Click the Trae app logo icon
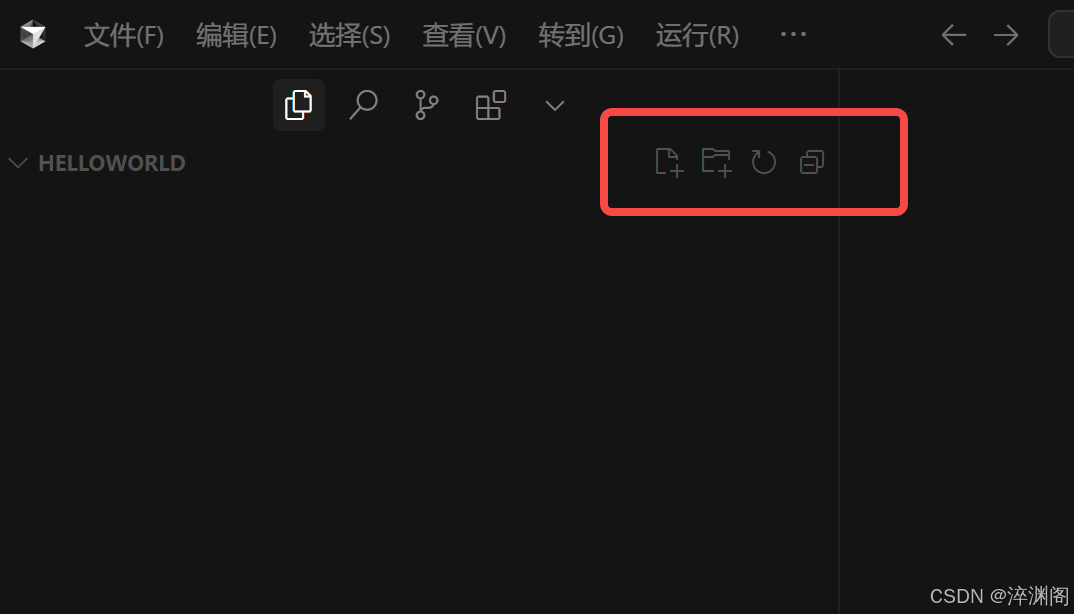This screenshot has width=1074, height=614. (32, 34)
